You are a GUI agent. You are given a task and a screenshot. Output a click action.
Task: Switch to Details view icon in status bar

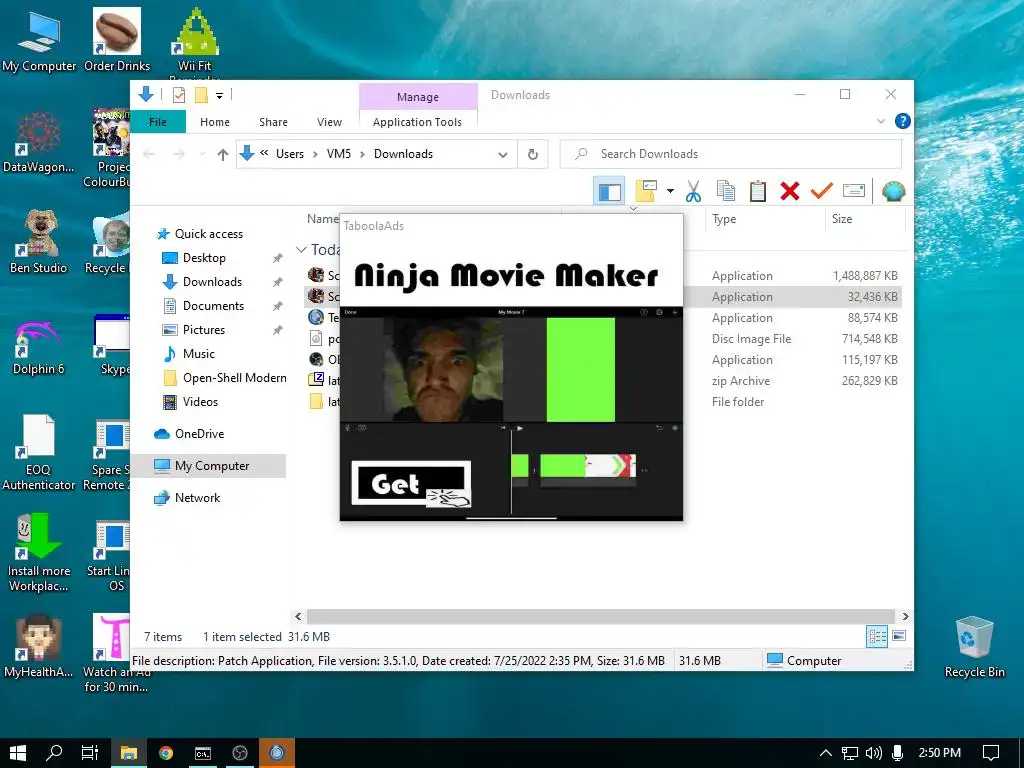[x=877, y=636]
